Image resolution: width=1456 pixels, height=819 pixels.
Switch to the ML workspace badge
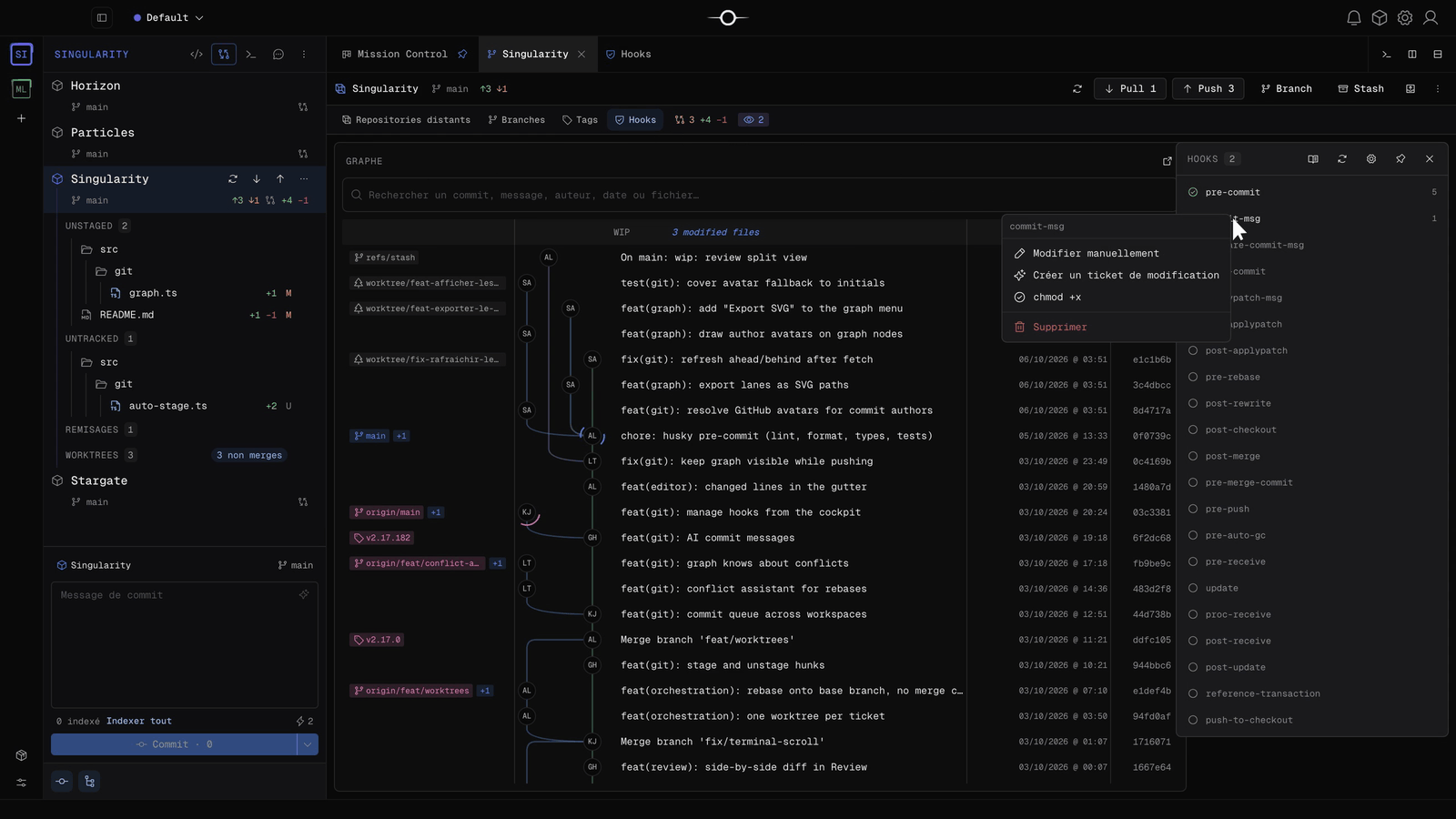coord(21,88)
